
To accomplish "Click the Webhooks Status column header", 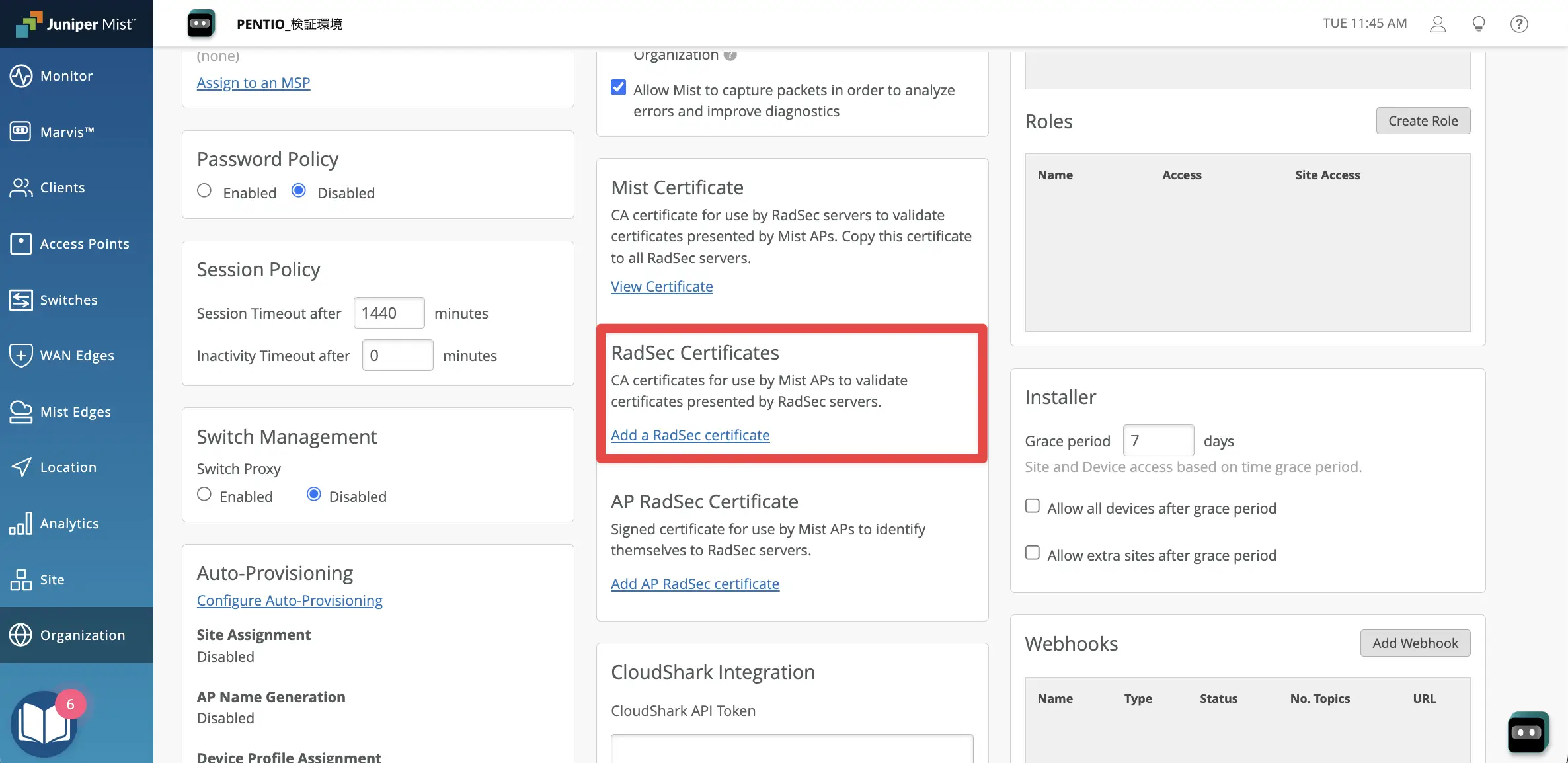I will pyautogui.click(x=1218, y=698).
